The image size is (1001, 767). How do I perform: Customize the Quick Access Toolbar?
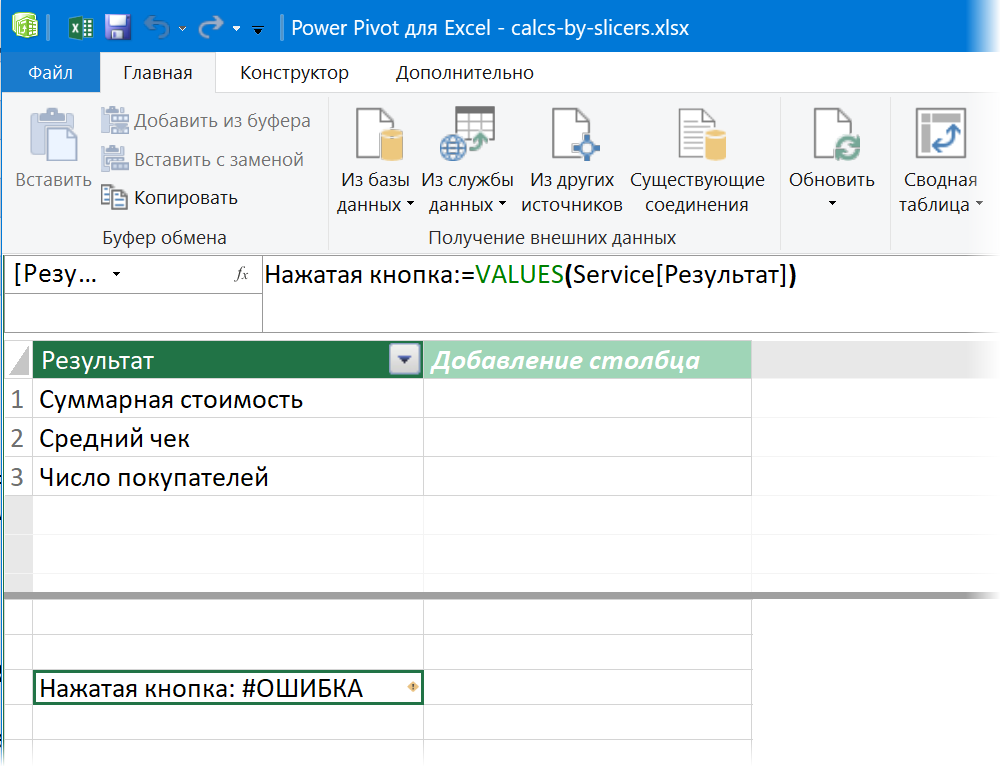tap(258, 29)
